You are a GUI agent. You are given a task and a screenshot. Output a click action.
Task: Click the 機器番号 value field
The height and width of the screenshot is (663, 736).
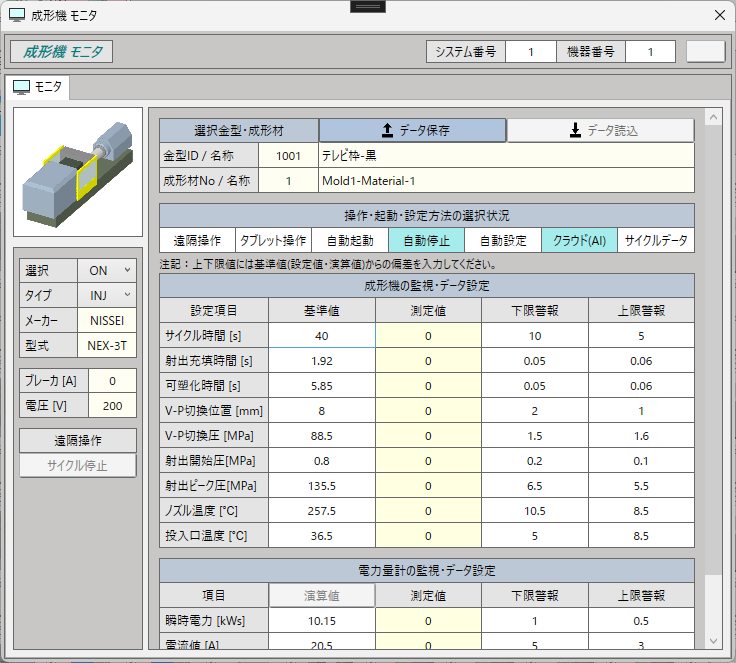[x=650, y=52]
